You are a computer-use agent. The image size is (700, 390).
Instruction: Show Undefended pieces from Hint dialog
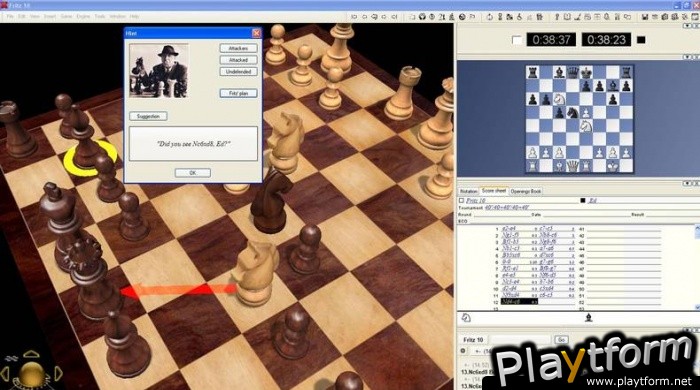(x=238, y=71)
